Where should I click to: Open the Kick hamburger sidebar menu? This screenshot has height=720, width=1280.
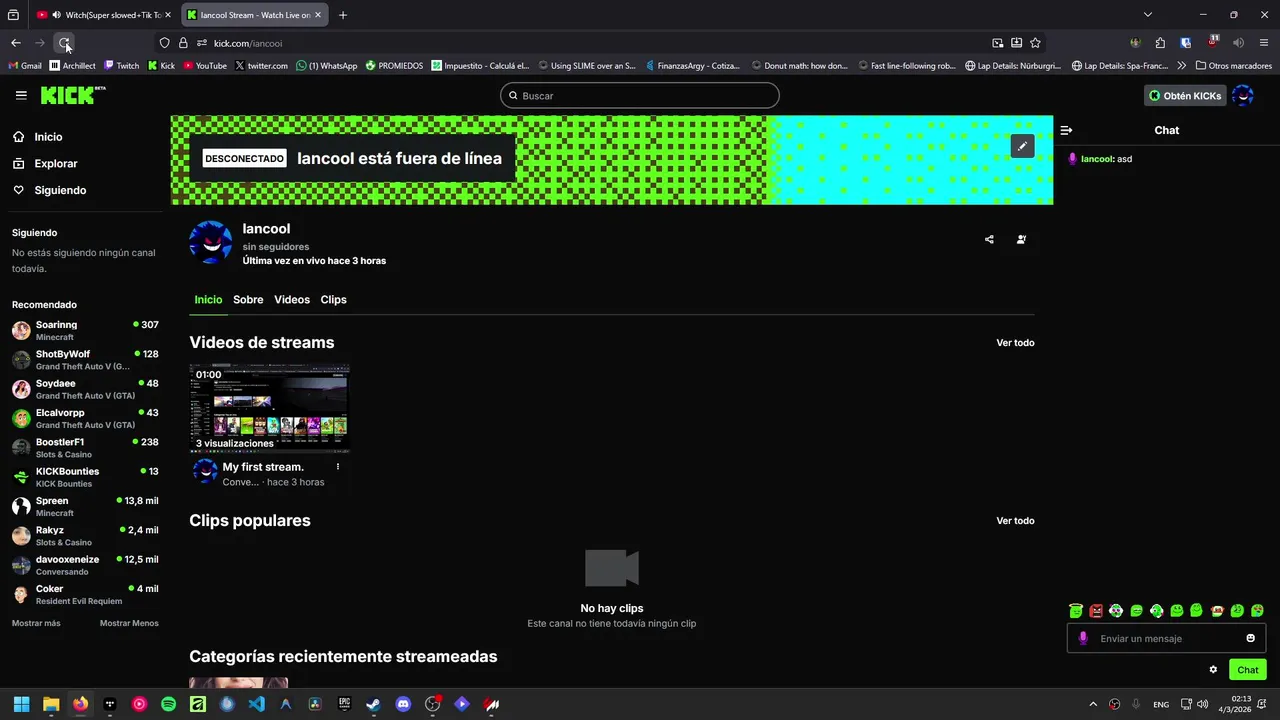21,95
